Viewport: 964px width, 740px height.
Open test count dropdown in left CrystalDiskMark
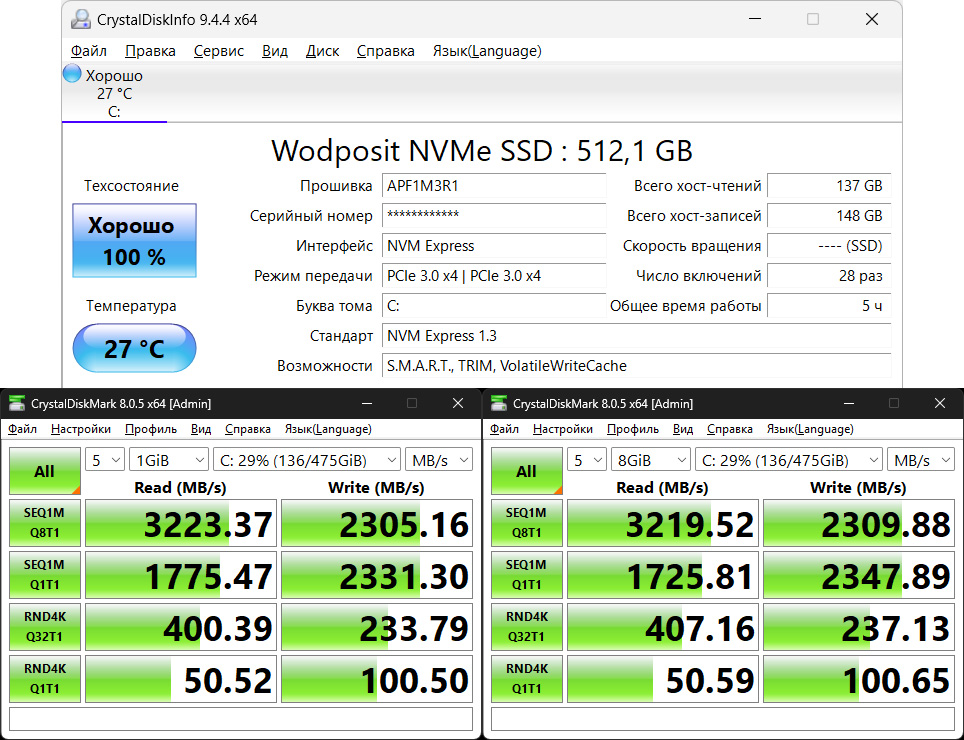(x=106, y=460)
